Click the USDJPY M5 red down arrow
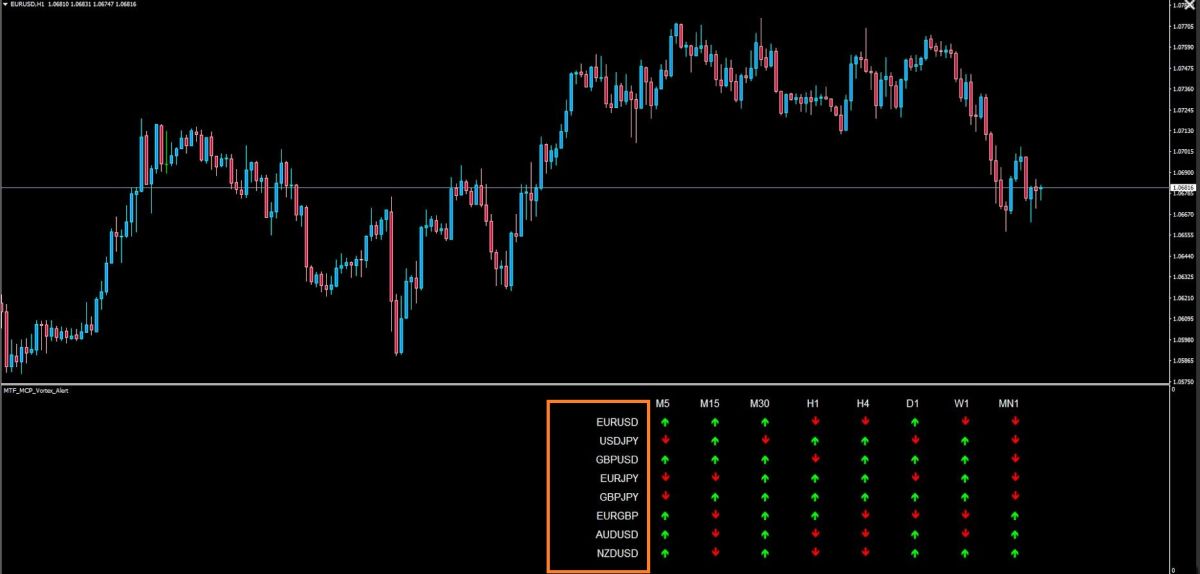Screen dimensions: 1200x574 coord(665,440)
